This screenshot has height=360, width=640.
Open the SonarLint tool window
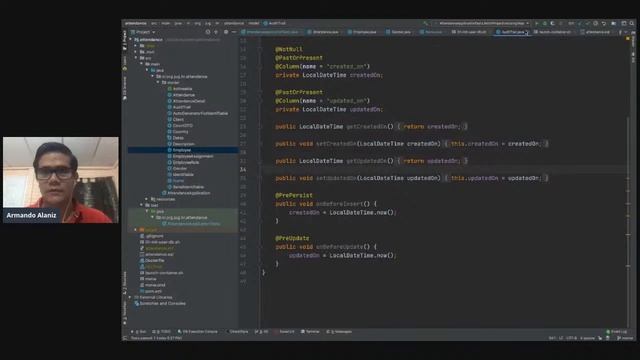pyautogui.click(x=284, y=331)
